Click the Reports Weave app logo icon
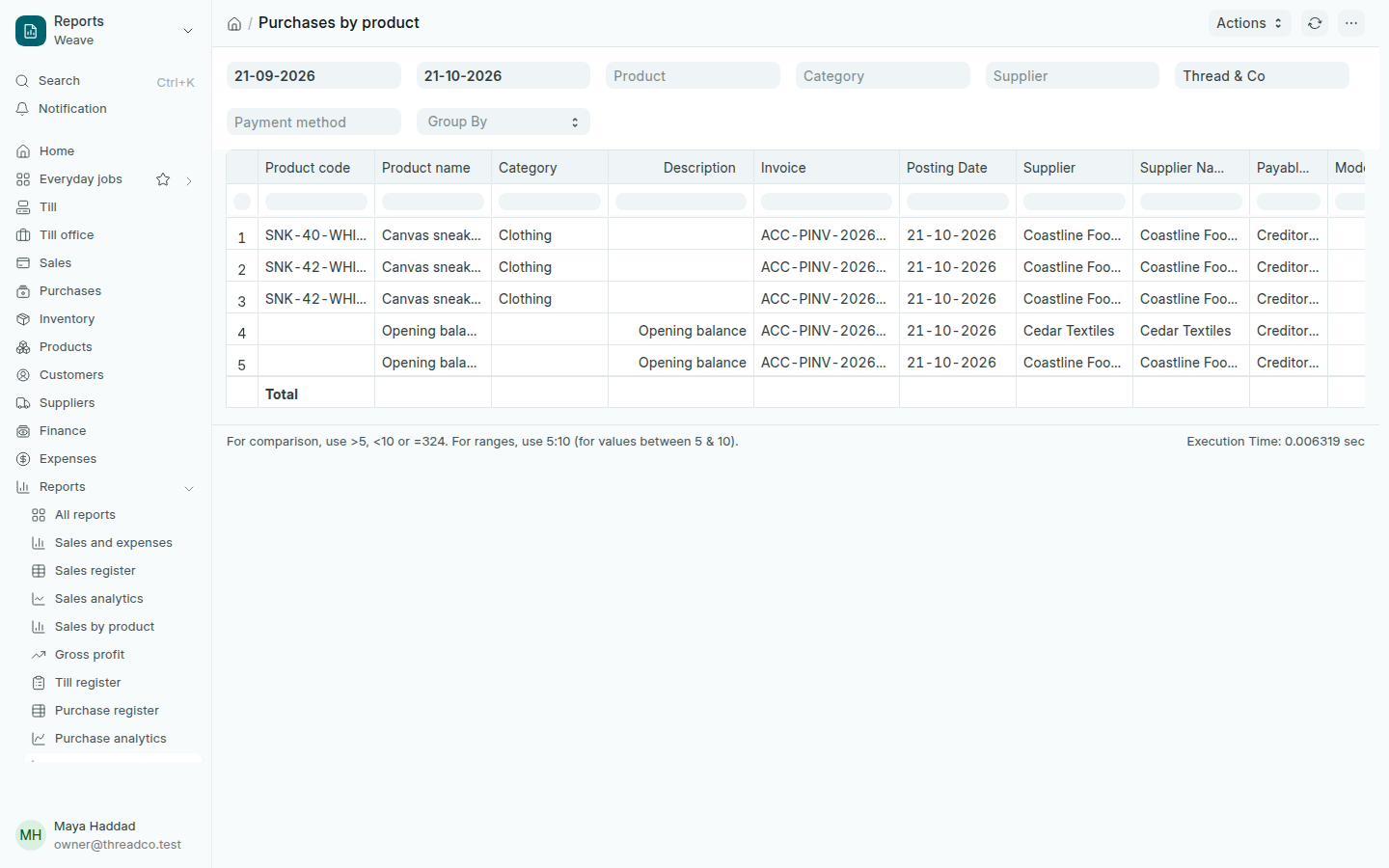This screenshot has height=868, width=1389. pos(31,31)
